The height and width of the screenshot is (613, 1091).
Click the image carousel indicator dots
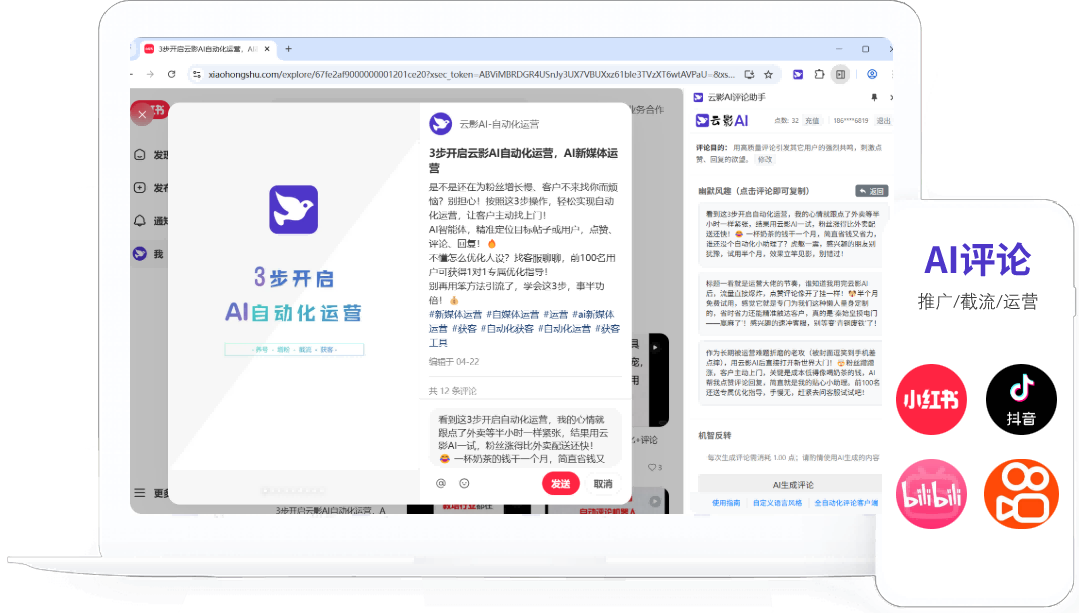coord(293,490)
